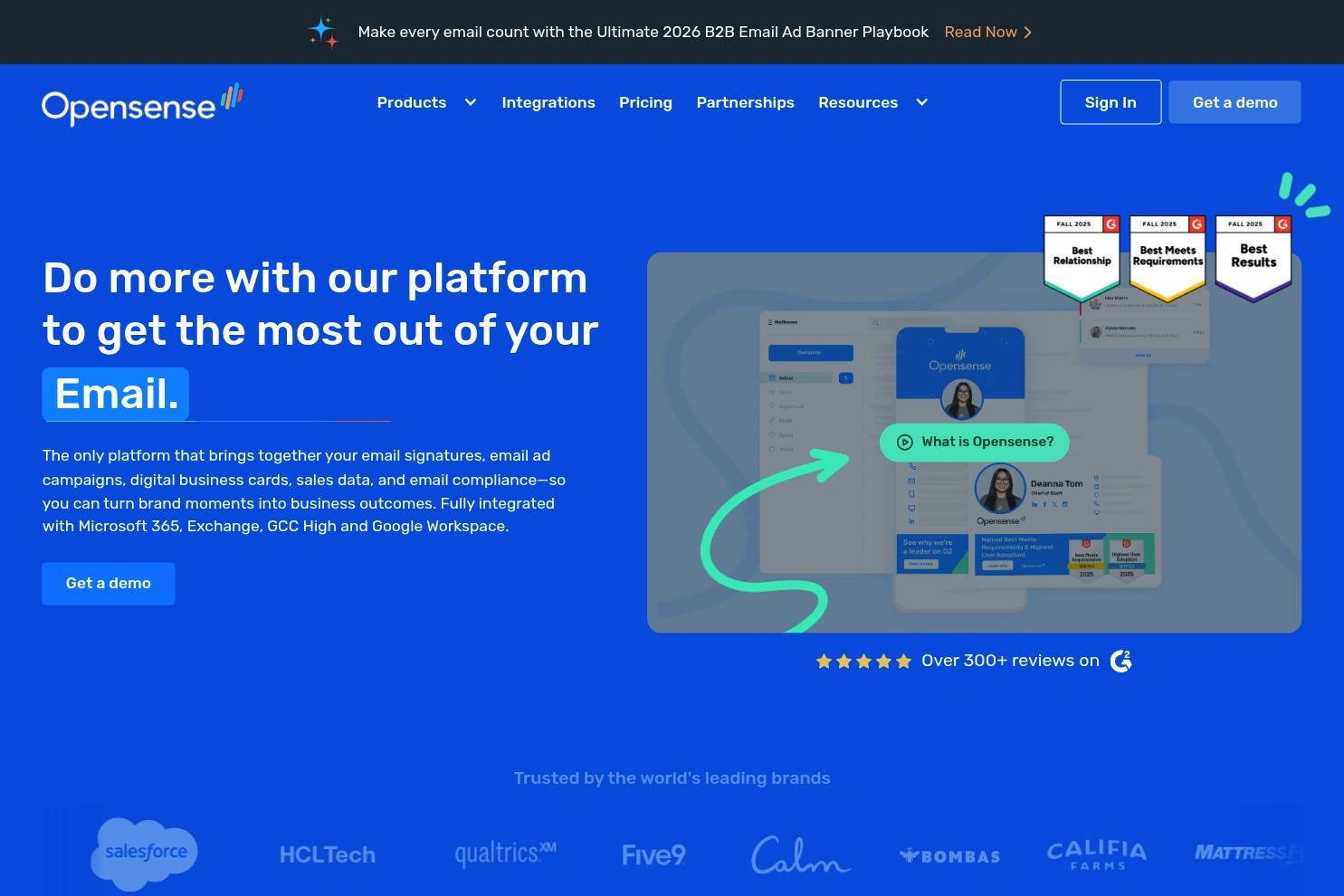Click the Salesforce brand logo

(144, 853)
